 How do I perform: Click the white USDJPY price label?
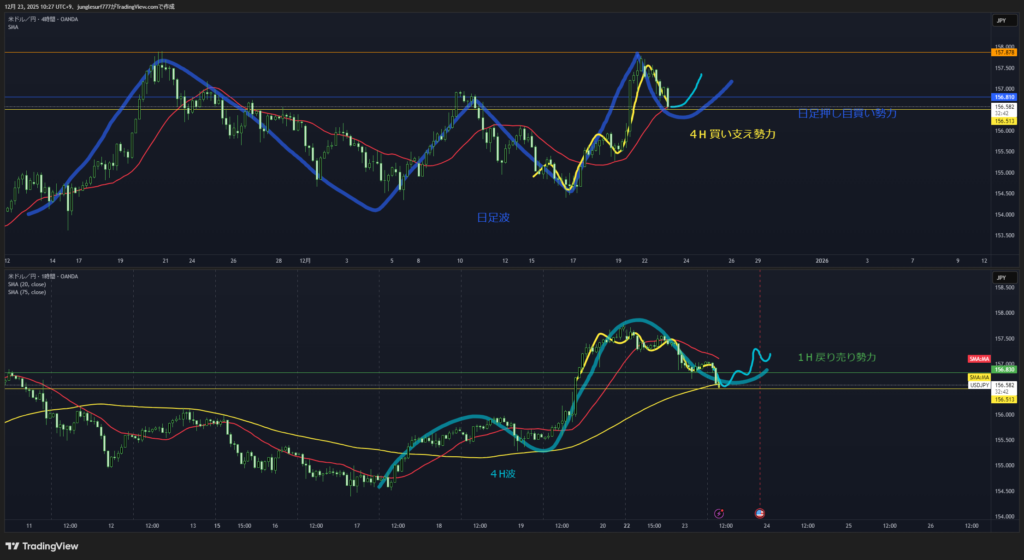pos(980,385)
